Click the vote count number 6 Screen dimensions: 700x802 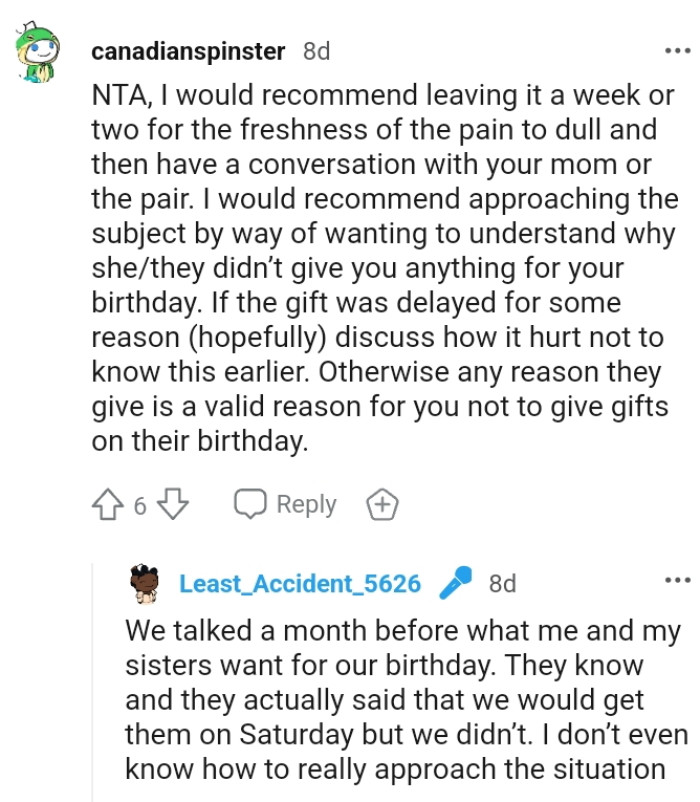point(140,506)
